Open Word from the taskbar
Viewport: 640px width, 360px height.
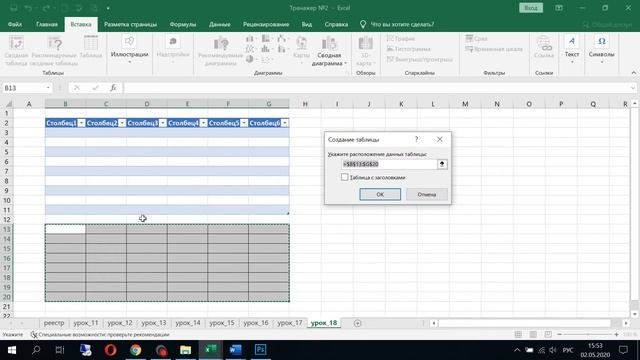236,350
